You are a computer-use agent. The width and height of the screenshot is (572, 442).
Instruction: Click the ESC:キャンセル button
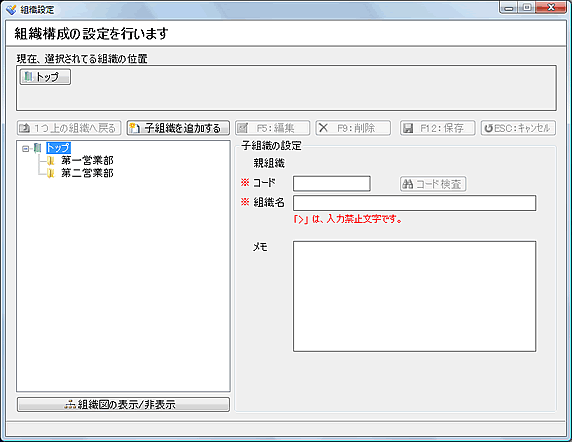pos(518,128)
